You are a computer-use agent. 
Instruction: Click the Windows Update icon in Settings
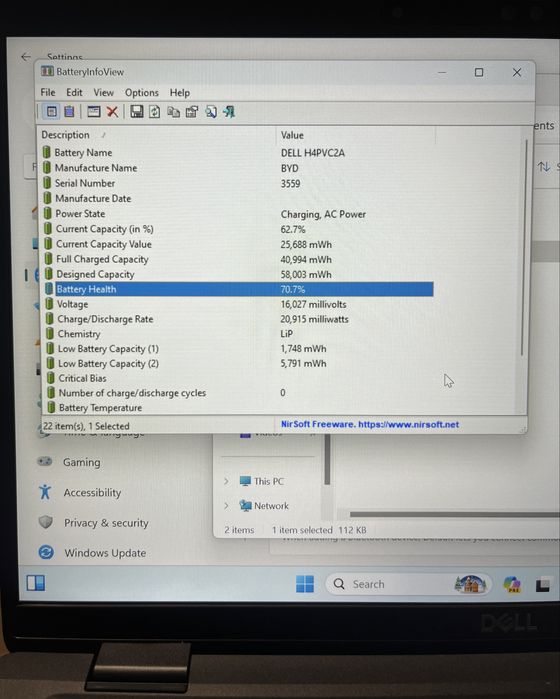(46, 552)
